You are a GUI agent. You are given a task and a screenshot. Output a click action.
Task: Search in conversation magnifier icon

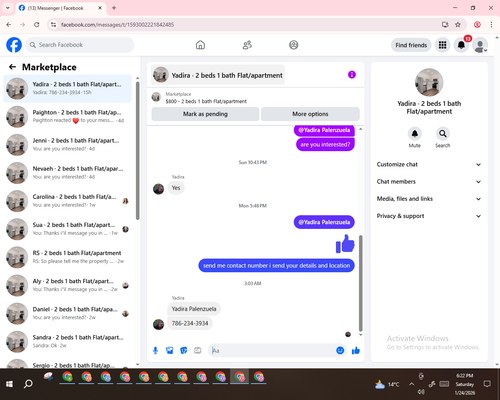443,134
